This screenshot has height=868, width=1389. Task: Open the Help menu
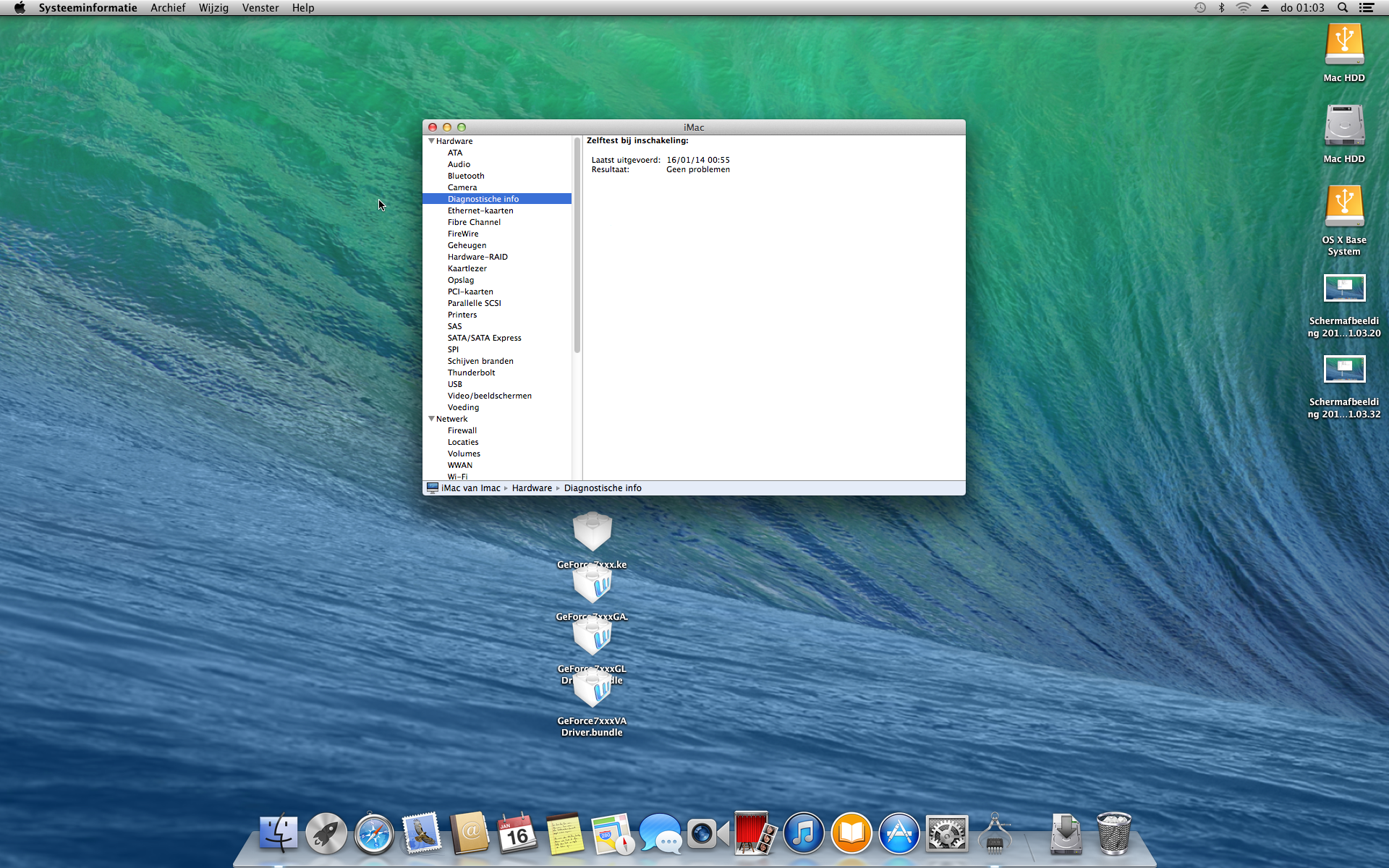pos(303,8)
